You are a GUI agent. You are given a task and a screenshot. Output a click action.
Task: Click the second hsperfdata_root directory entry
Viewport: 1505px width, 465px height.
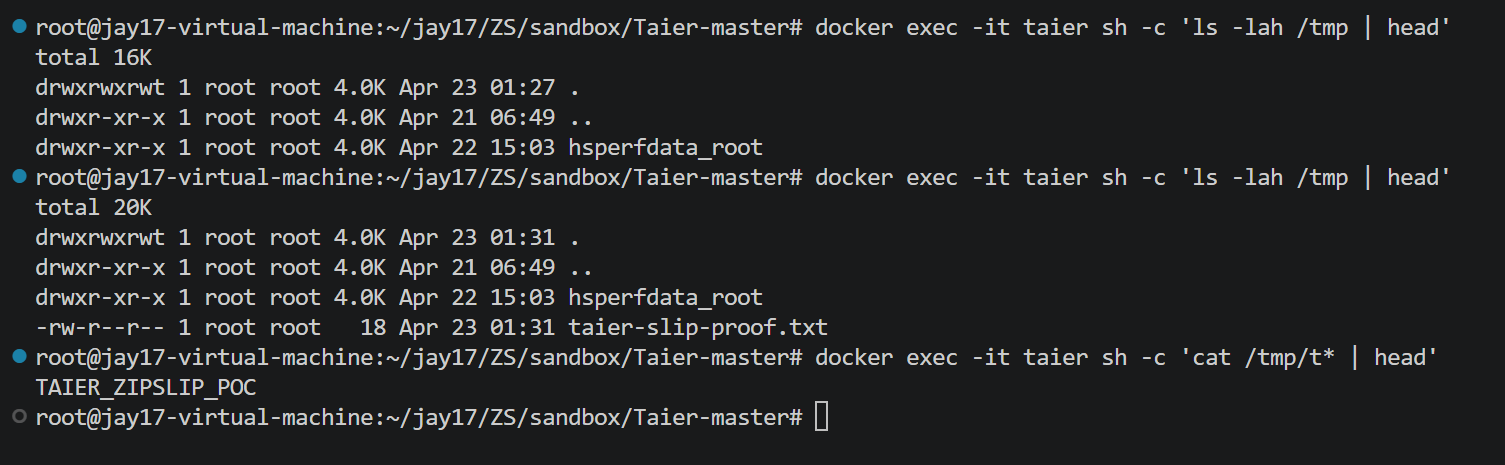(x=666, y=298)
